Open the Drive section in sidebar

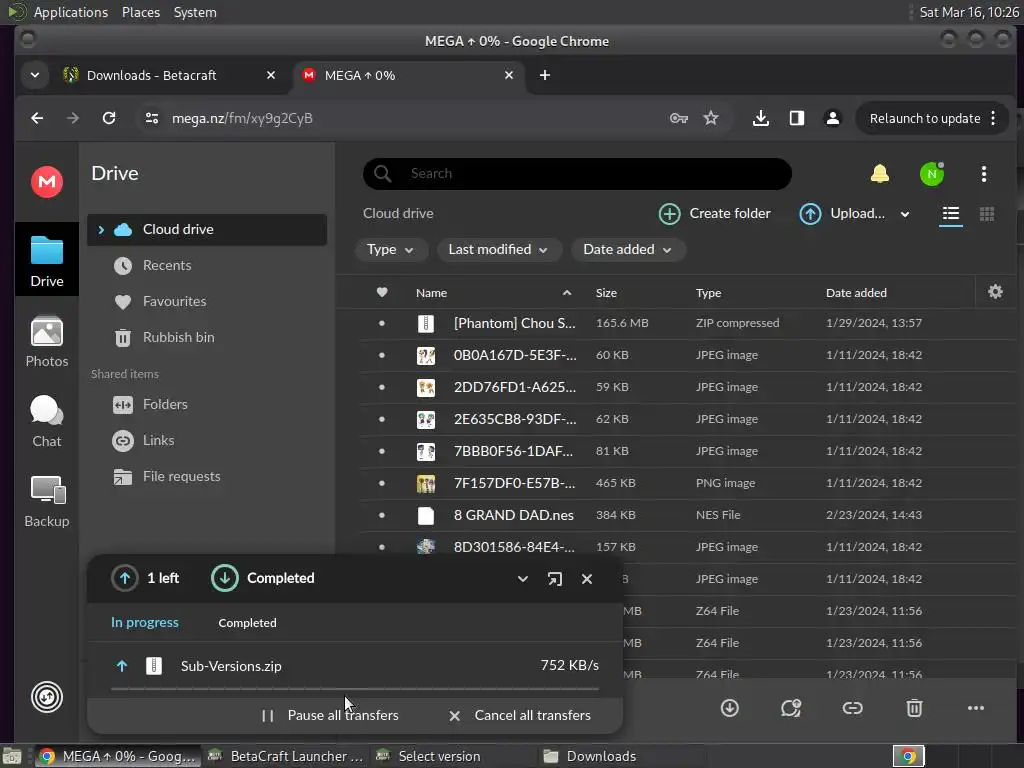tap(47, 260)
